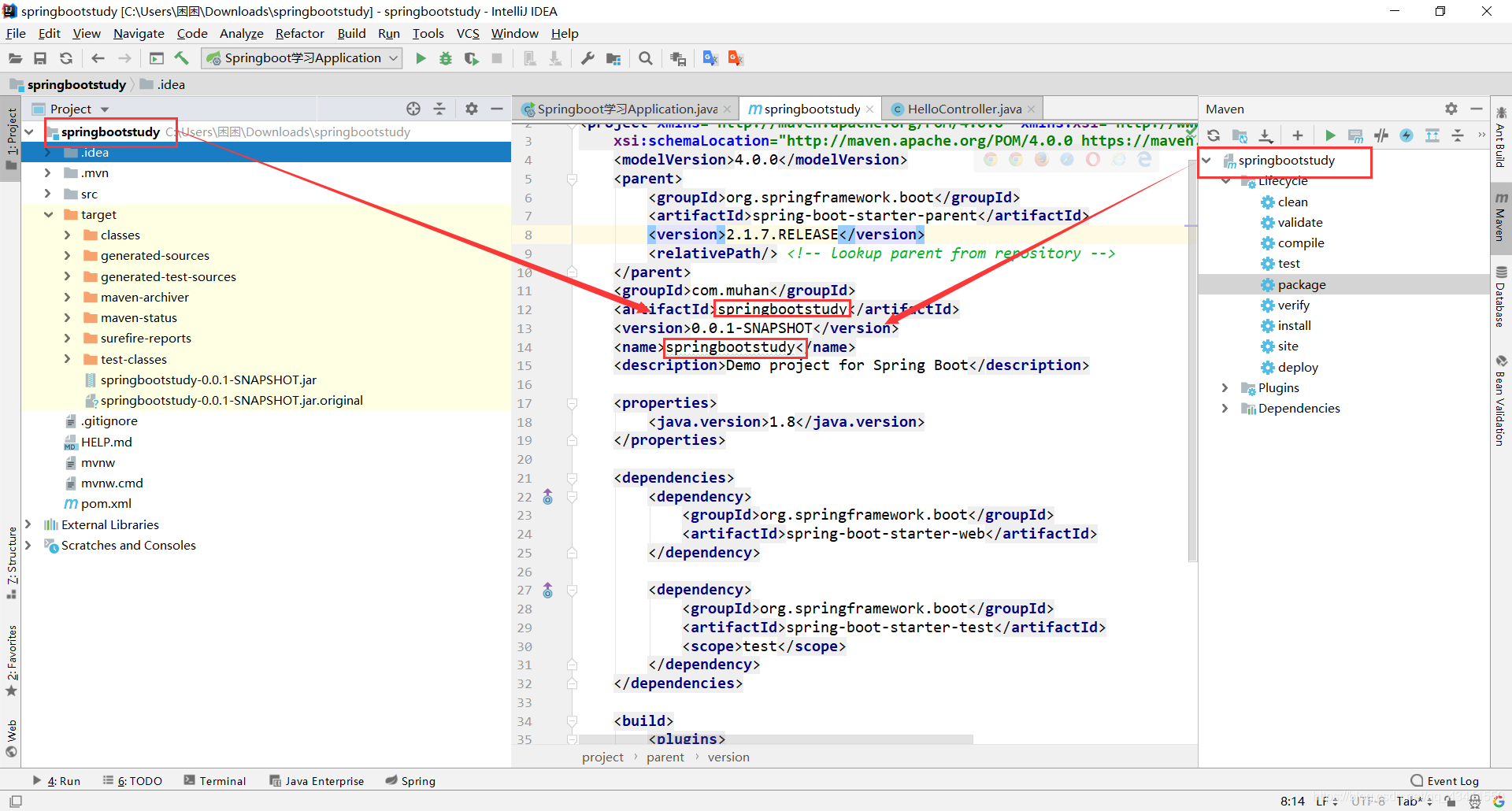Image resolution: width=1512 pixels, height=811 pixels.
Task: Open the 4: Run tool window
Action: point(56,781)
